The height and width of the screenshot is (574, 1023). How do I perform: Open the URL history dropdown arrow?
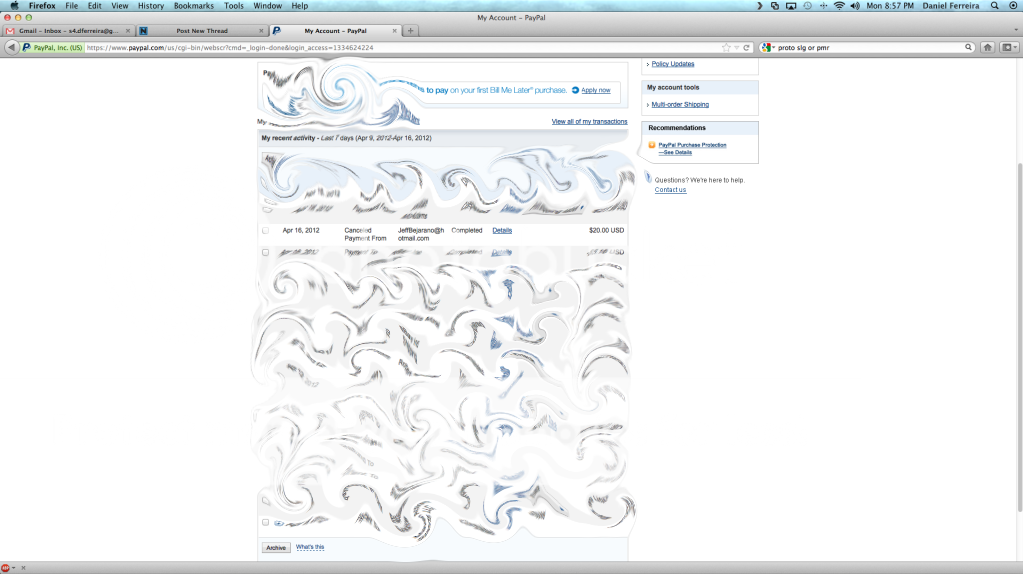(x=737, y=48)
